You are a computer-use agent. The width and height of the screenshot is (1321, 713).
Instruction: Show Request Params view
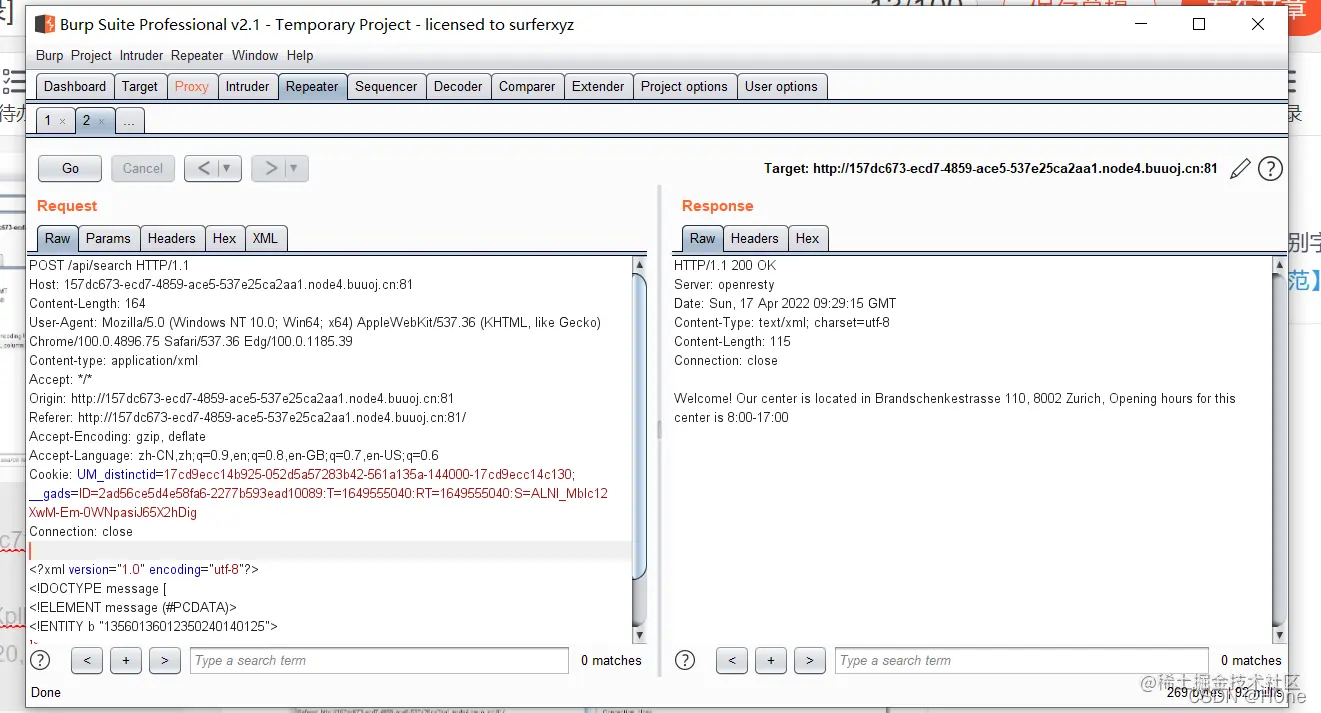coord(108,238)
